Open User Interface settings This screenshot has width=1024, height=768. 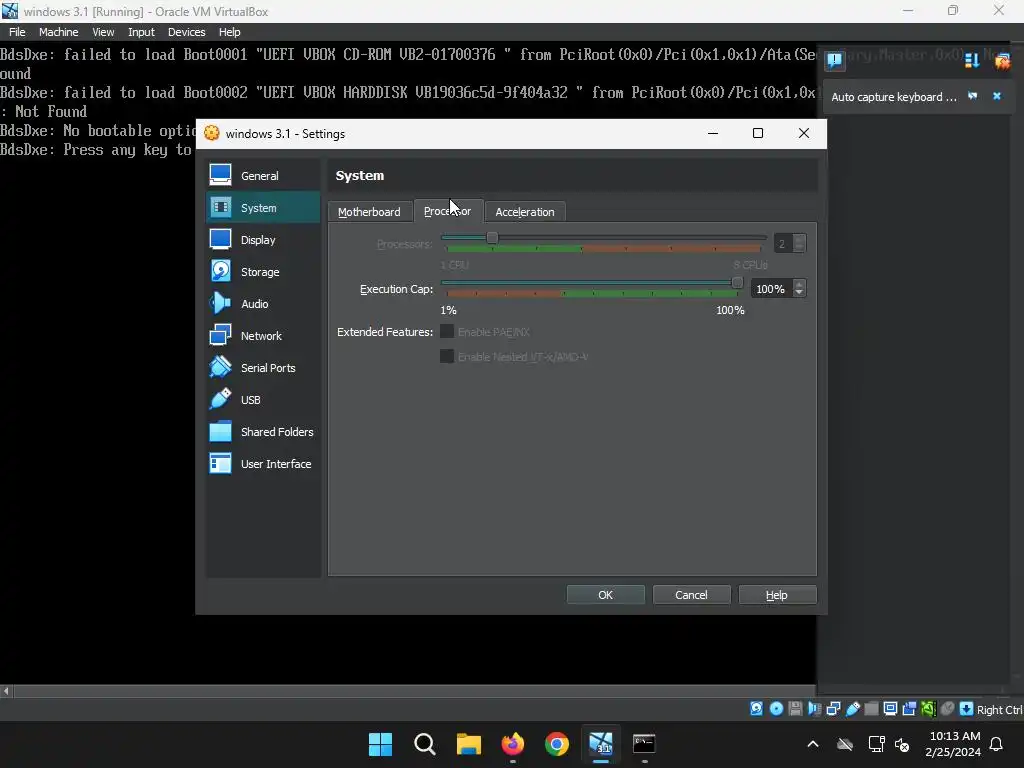click(x=263, y=464)
